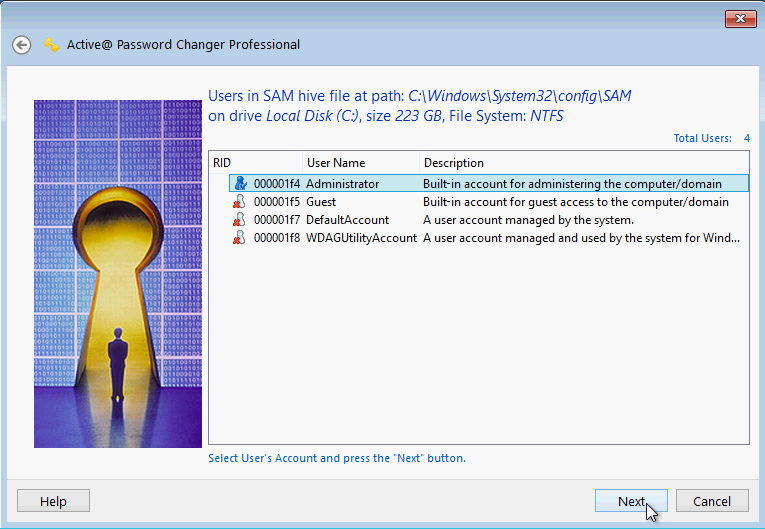Viewport: 765px width, 529px height.
Task: Close the Password Changer window
Action: (x=741, y=19)
